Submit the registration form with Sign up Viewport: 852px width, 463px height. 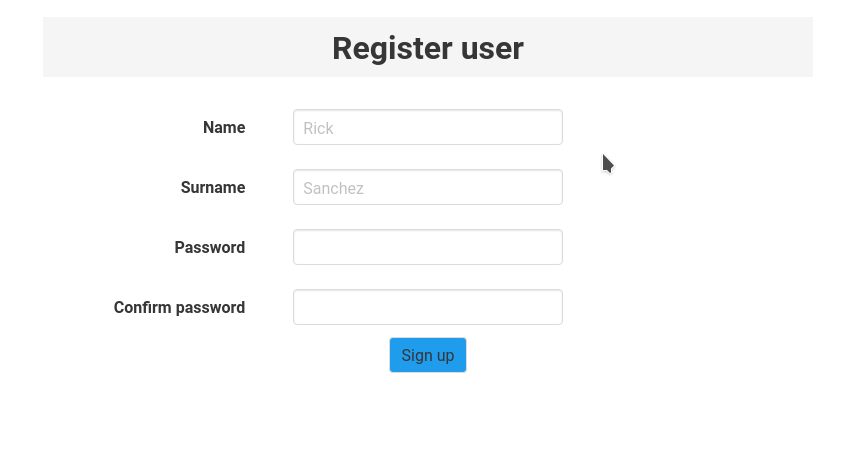[x=427, y=355]
